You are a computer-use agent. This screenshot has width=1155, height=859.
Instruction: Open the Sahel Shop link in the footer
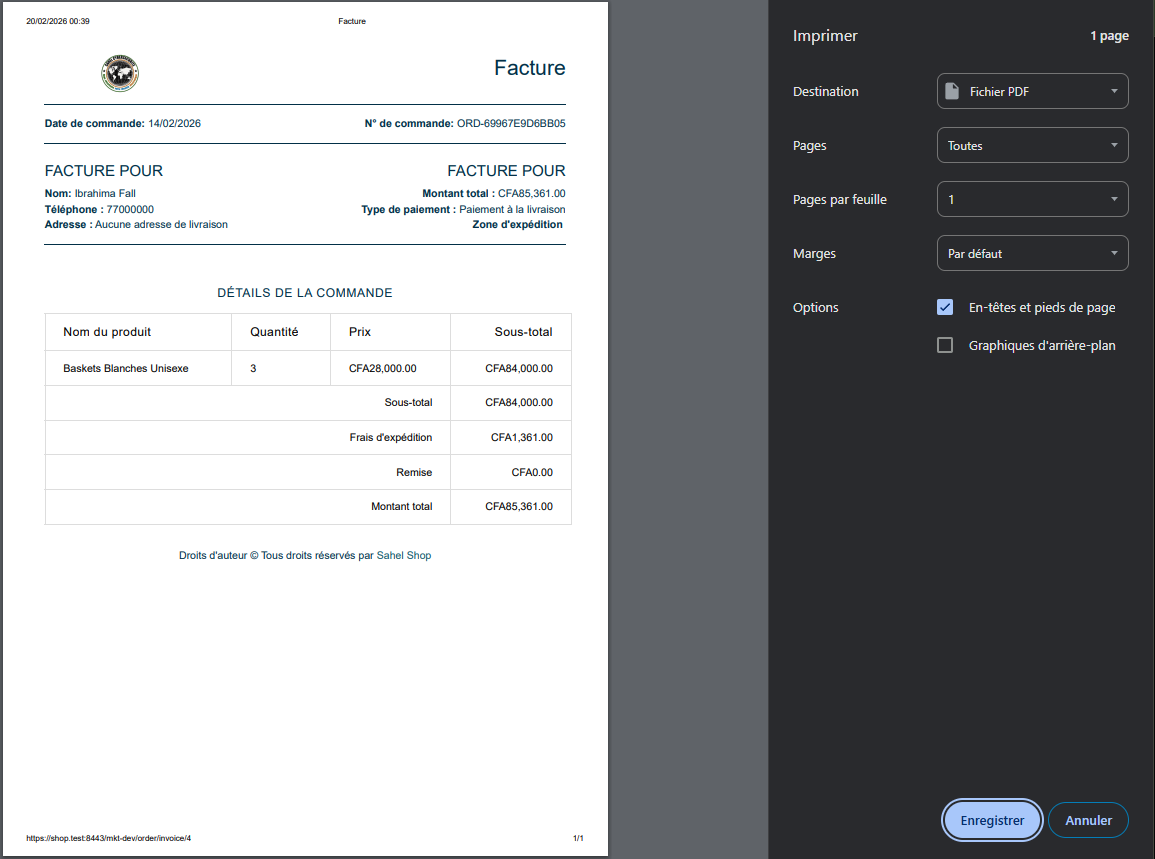point(404,555)
